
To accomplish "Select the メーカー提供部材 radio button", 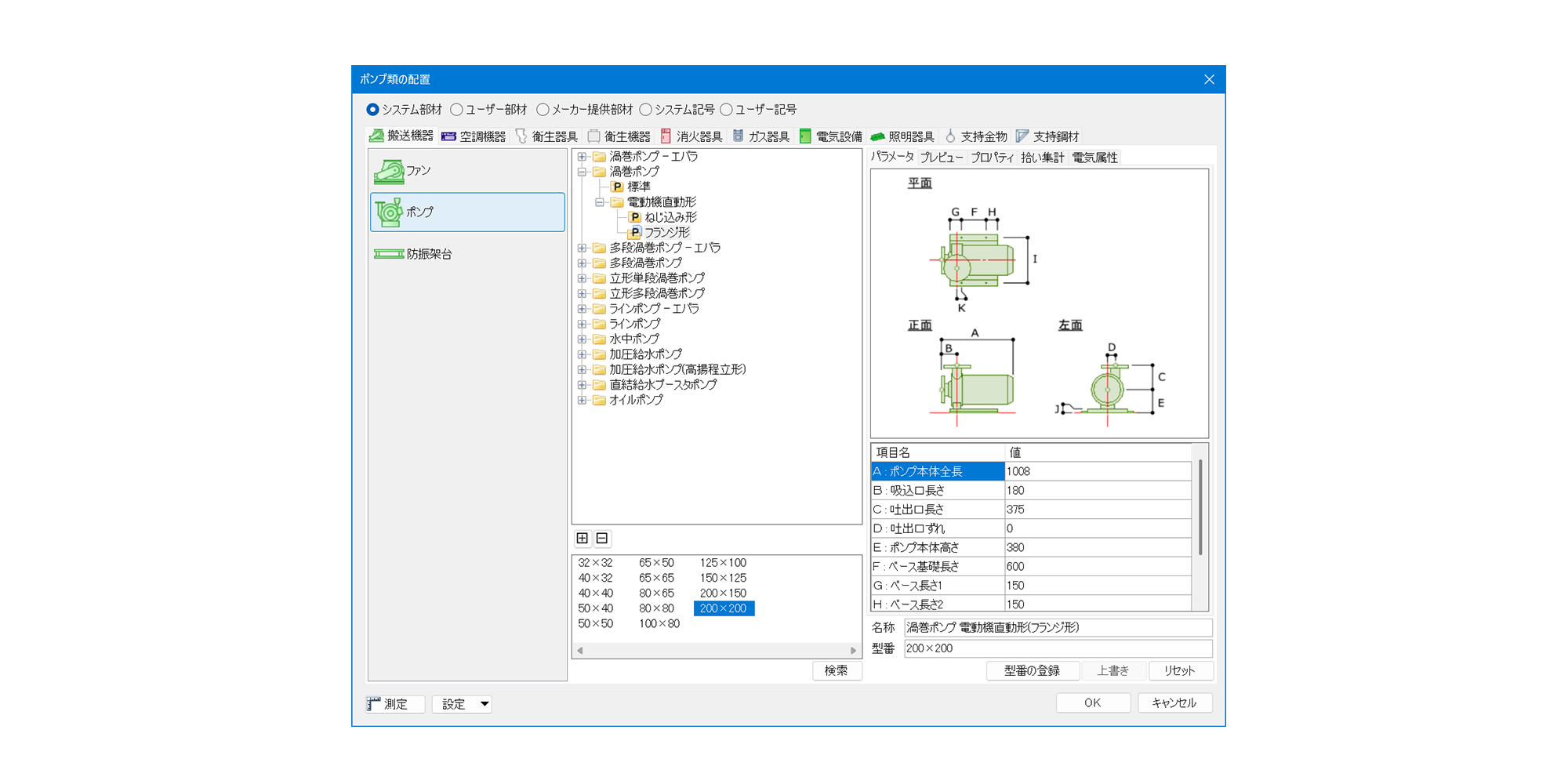I will tap(543, 110).
